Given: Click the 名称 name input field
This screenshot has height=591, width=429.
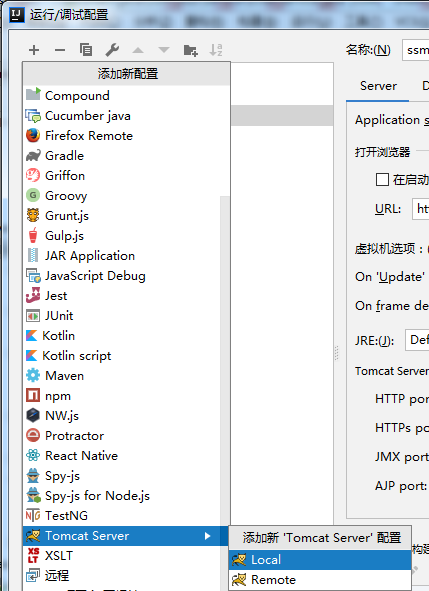Looking at the screenshot, I should pos(415,50).
